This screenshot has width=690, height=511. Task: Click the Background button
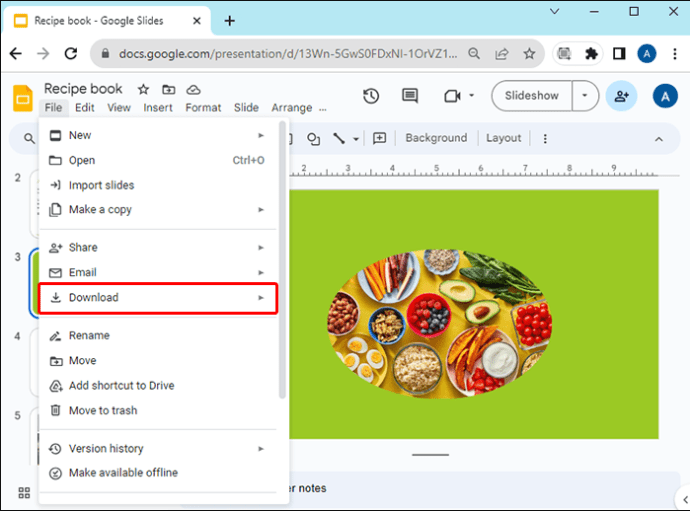pos(436,138)
